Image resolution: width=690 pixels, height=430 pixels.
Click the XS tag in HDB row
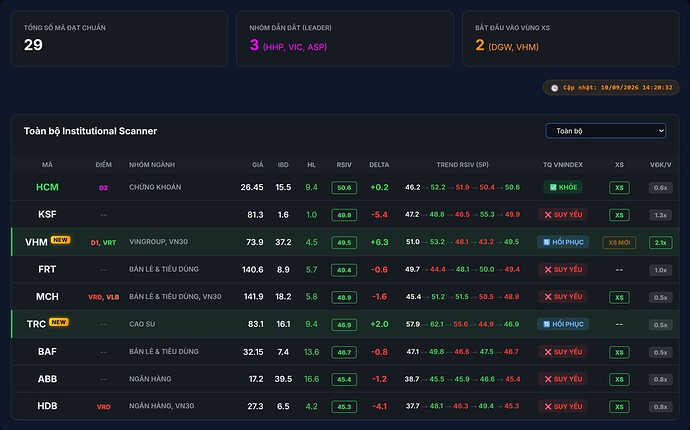pyautogui.click(x=619, y=407)
